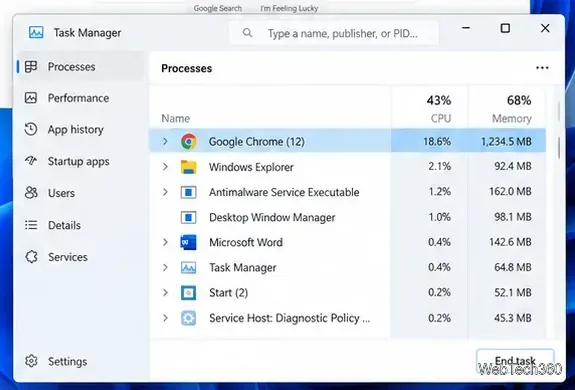Select the Google Chrome (12) name
This screenshot has width=575, height=390.
256,141
